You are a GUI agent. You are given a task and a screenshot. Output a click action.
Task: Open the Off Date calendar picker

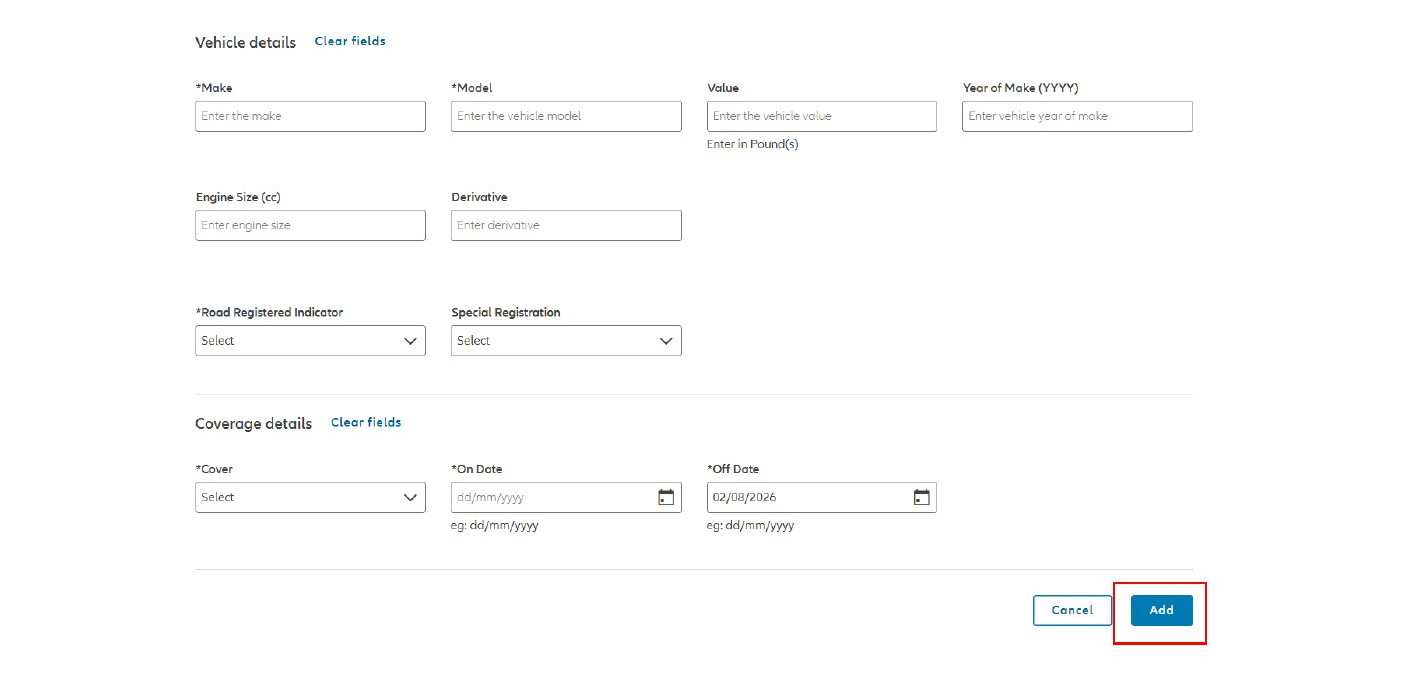pos(922,498)
